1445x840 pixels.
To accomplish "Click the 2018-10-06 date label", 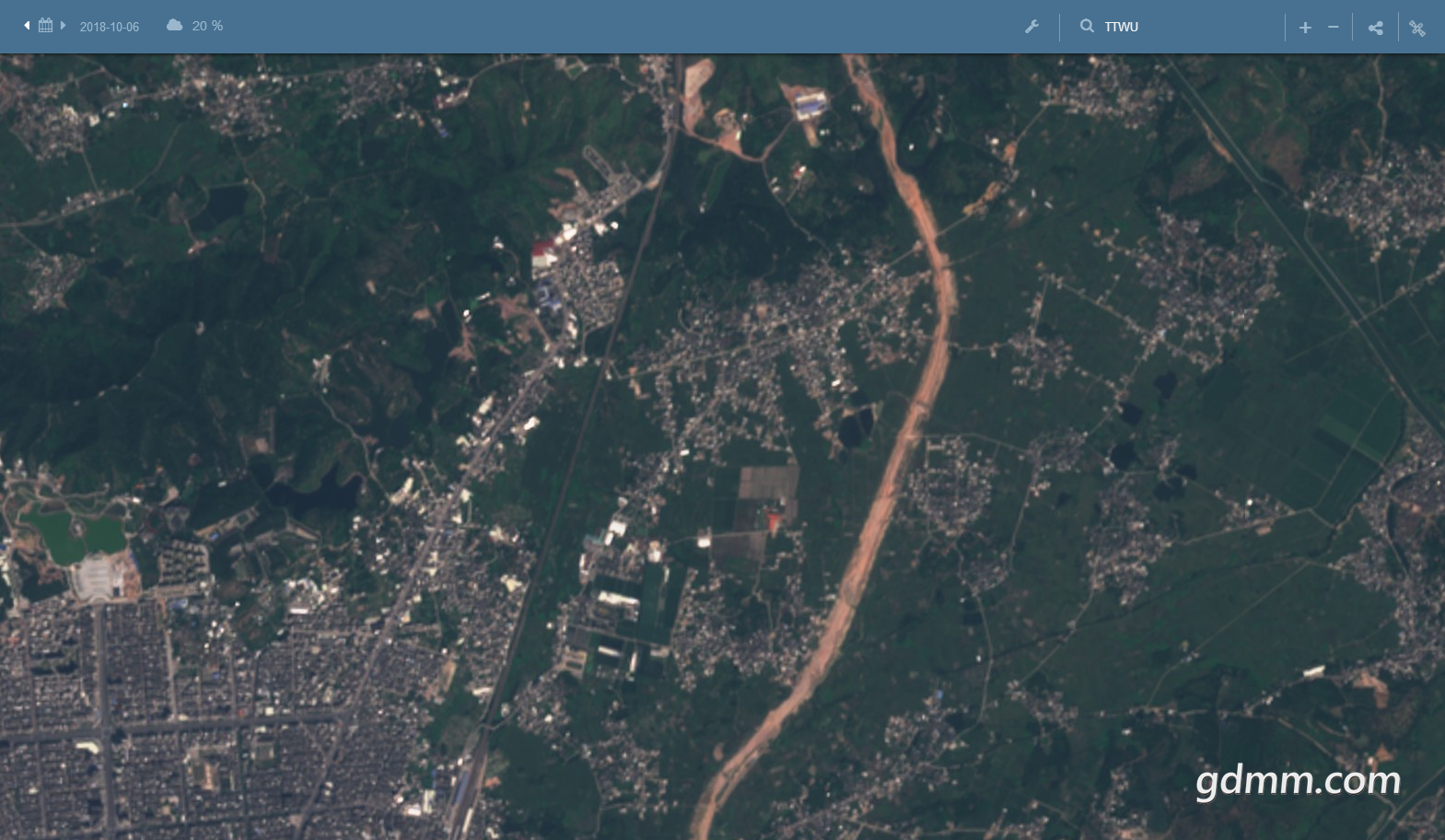I will (x=110, y=27).
